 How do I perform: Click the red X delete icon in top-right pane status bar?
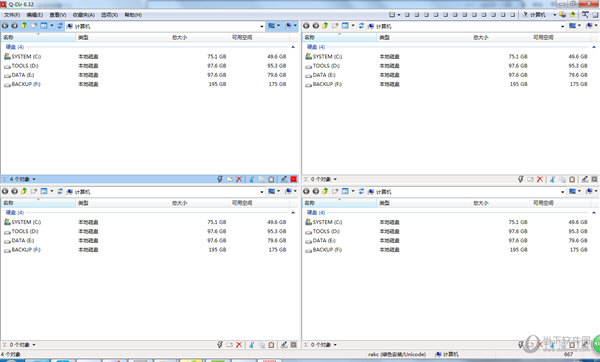coord(540,179)
